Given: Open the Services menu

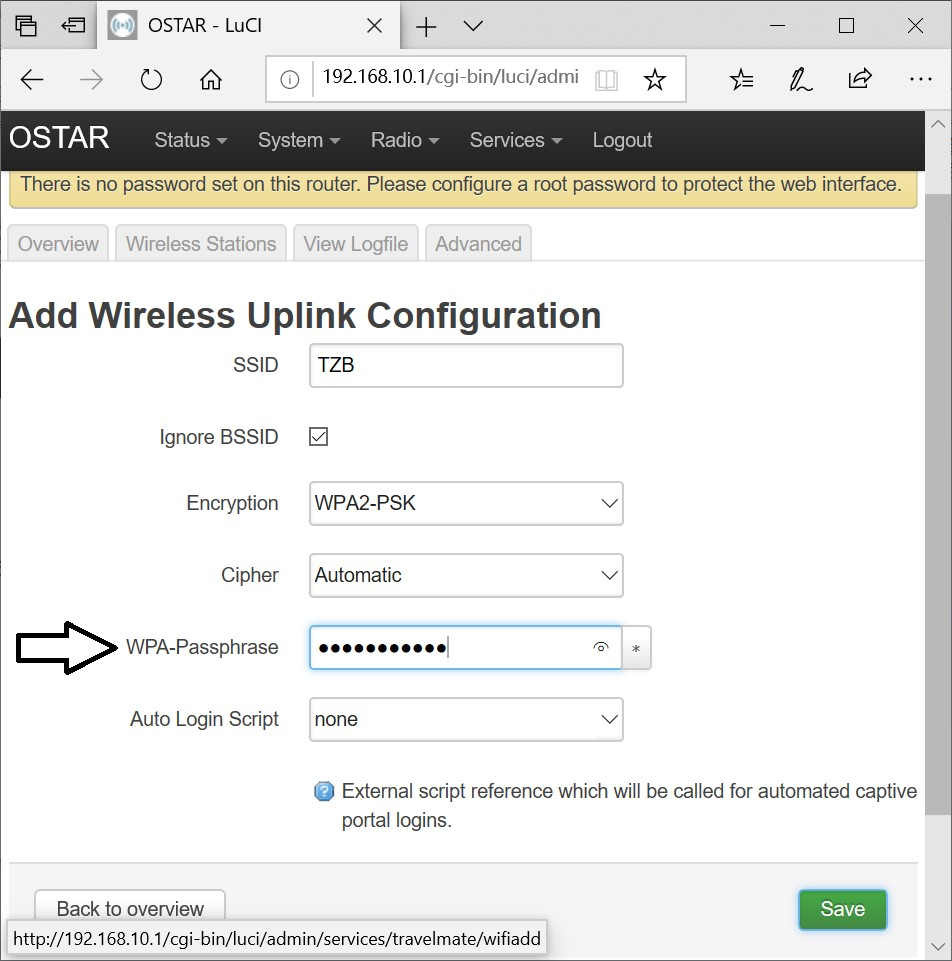Looking at the screenshot, I should (515, 140).
